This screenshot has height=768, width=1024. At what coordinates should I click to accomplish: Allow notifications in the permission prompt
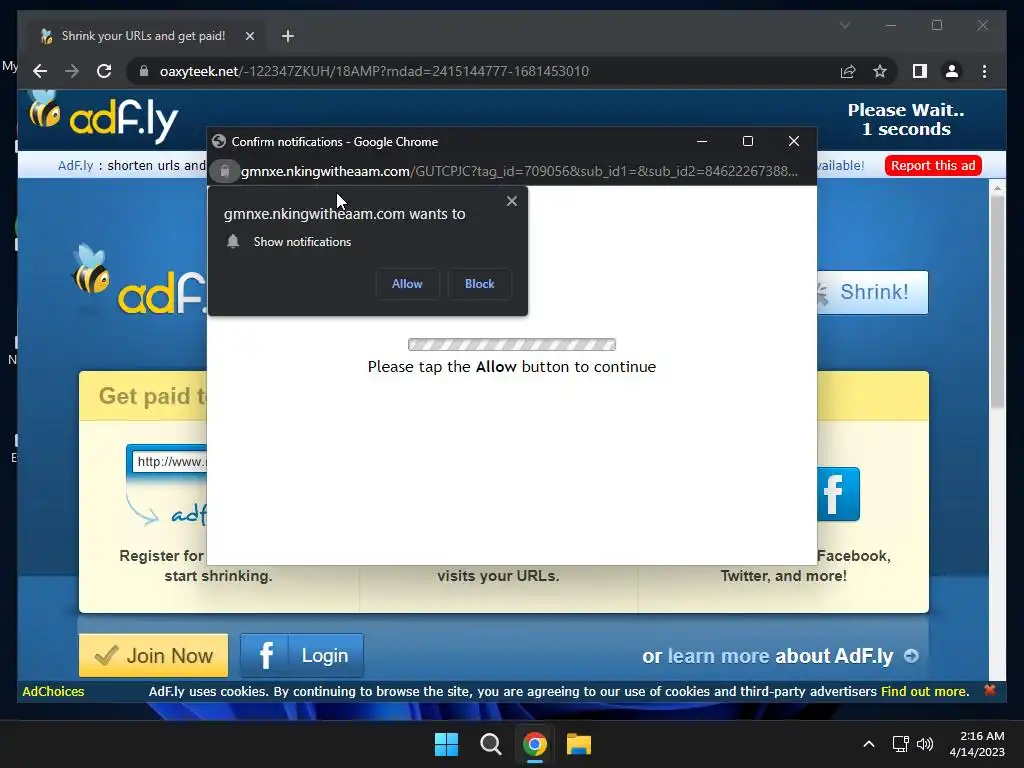[x=407, y=284]
